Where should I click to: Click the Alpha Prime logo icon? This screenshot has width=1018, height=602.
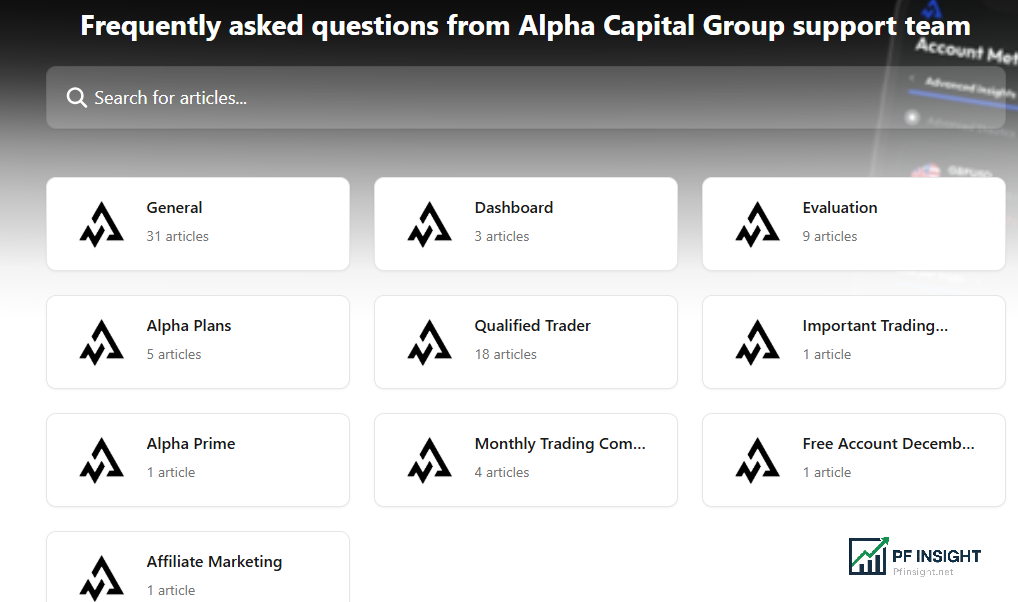101,460
